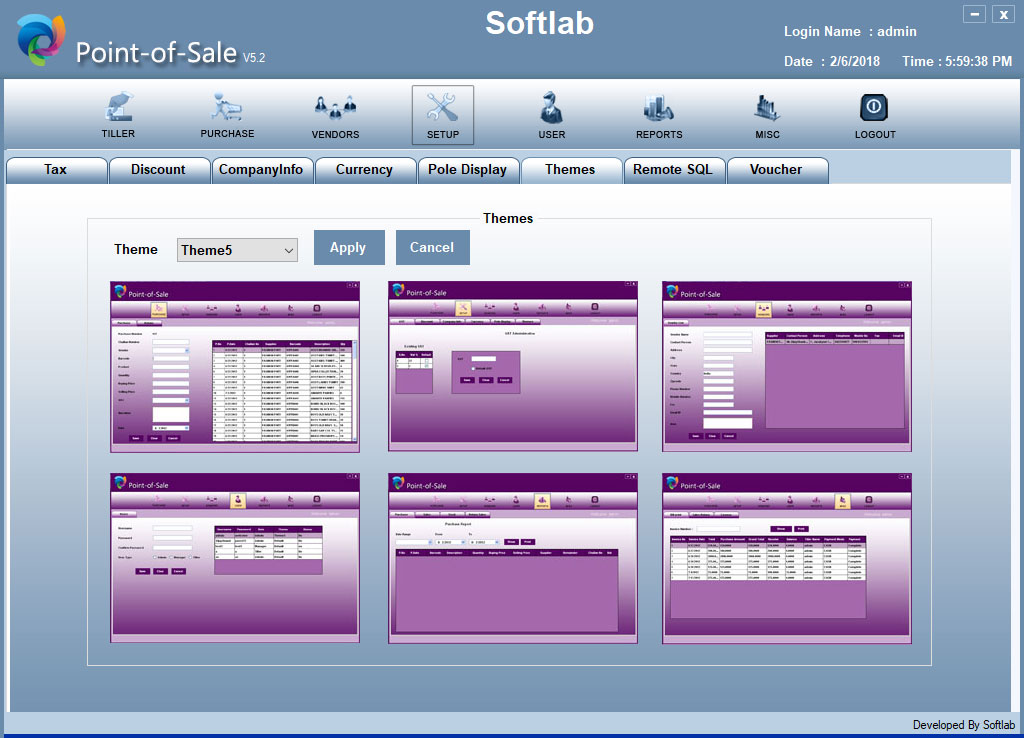1024x738 pixels.
Task: Click the Logout power icon
Action: (x=875, y=108)
